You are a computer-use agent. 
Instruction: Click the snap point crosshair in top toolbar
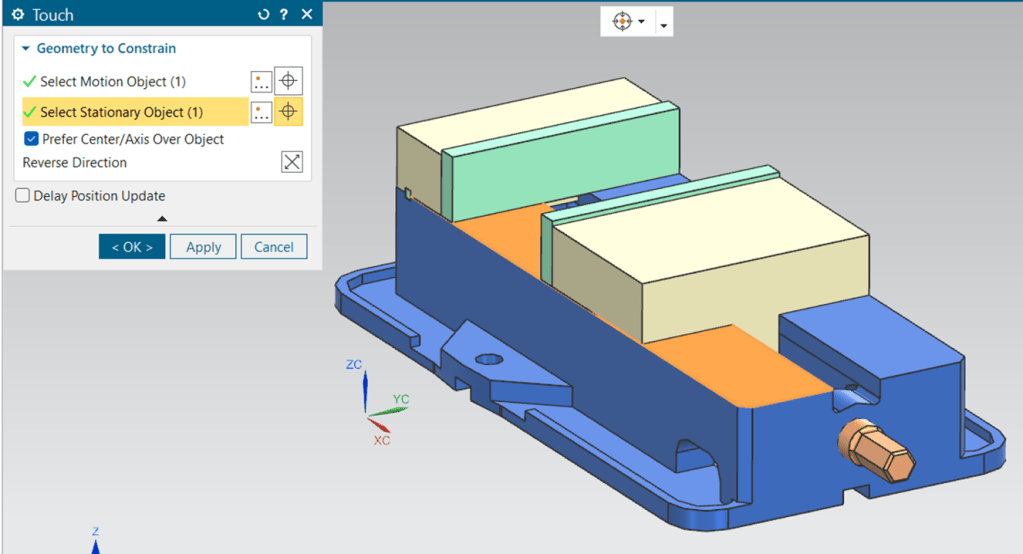point(621,21)
